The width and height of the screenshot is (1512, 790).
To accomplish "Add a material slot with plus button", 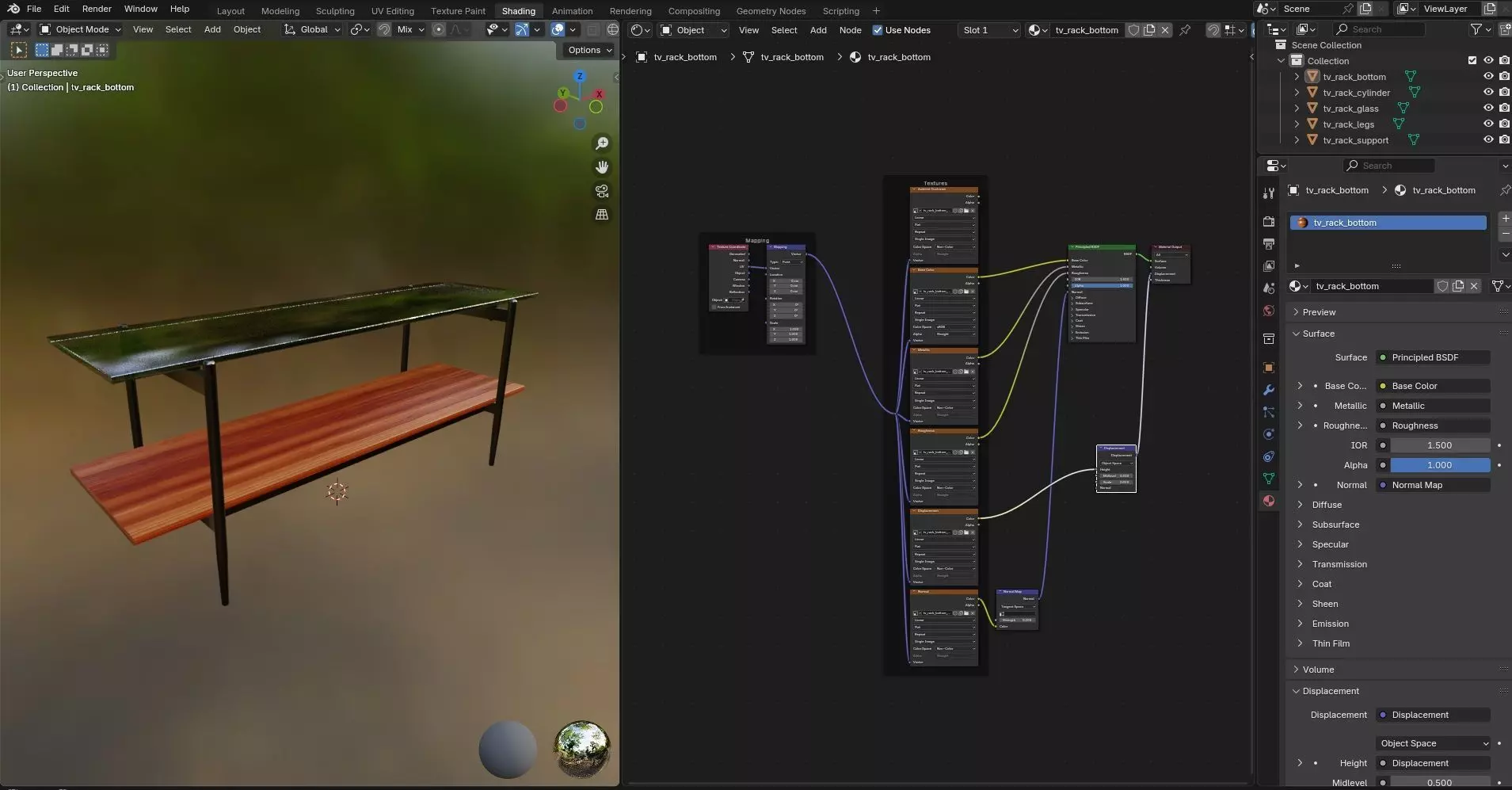I will point(1505,219).
